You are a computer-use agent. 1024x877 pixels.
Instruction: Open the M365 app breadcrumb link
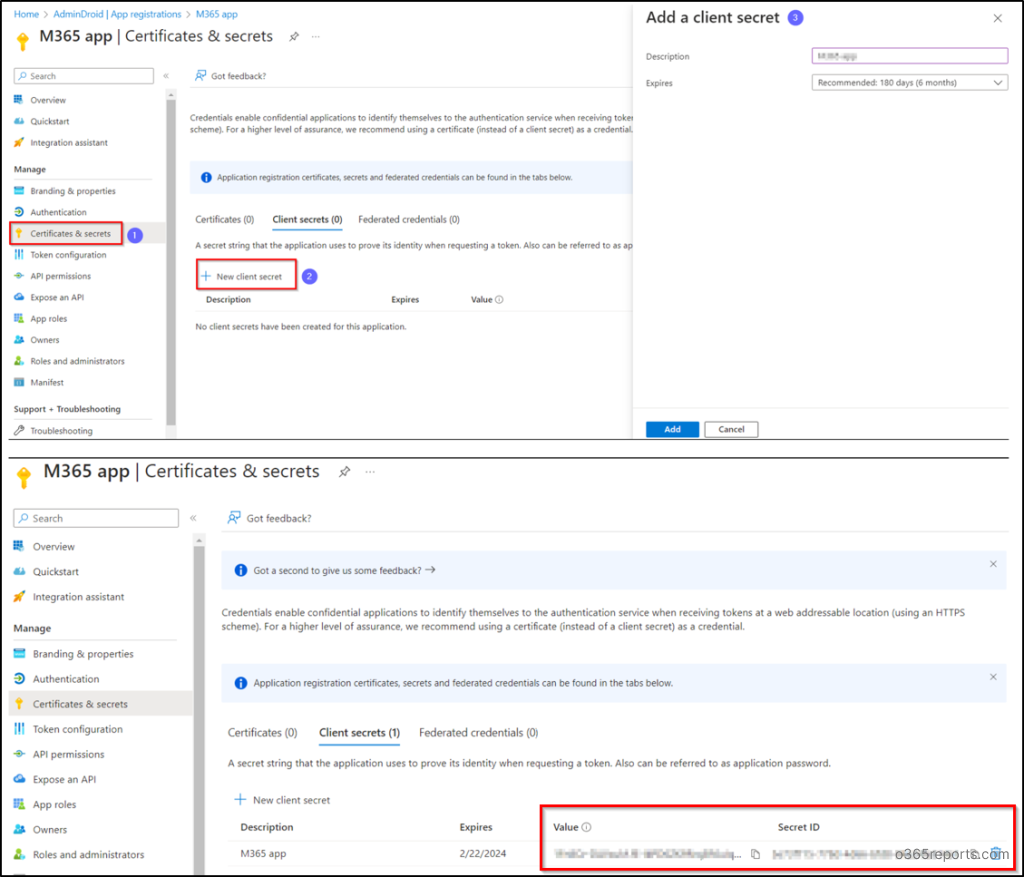pyautogui.click(x=217, y=14)
